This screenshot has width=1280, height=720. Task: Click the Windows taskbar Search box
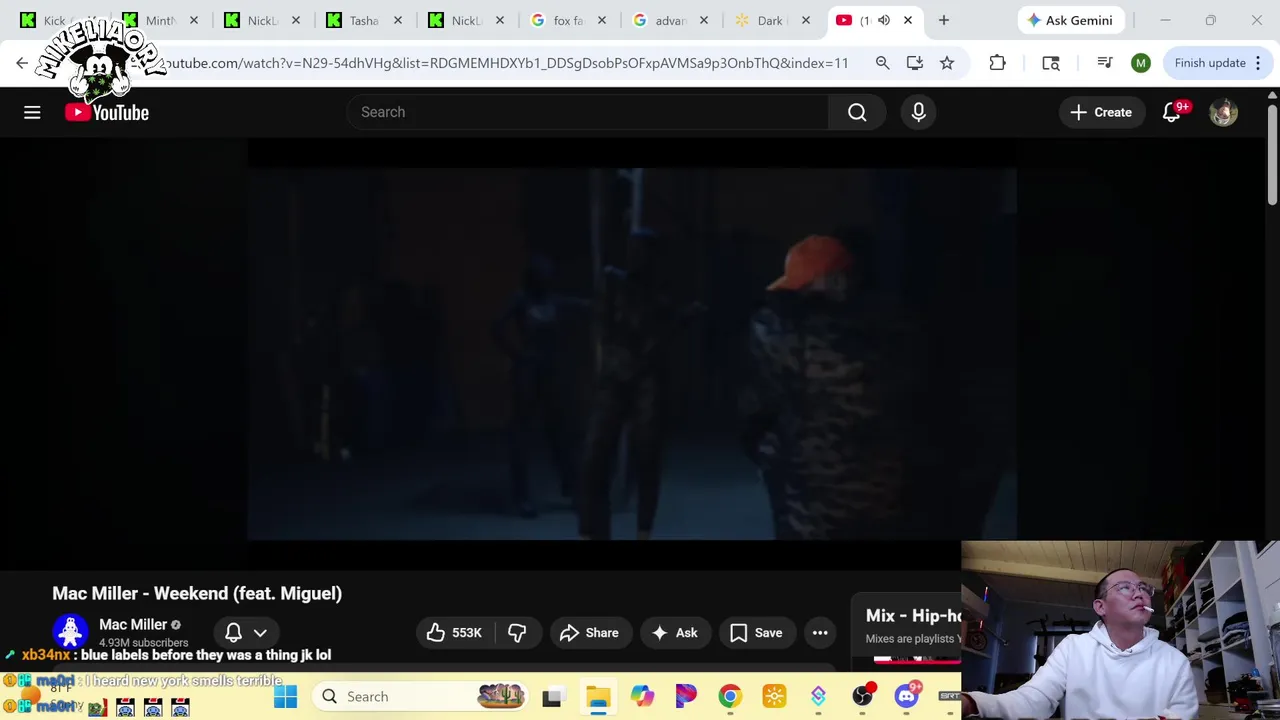pos(420,696)
